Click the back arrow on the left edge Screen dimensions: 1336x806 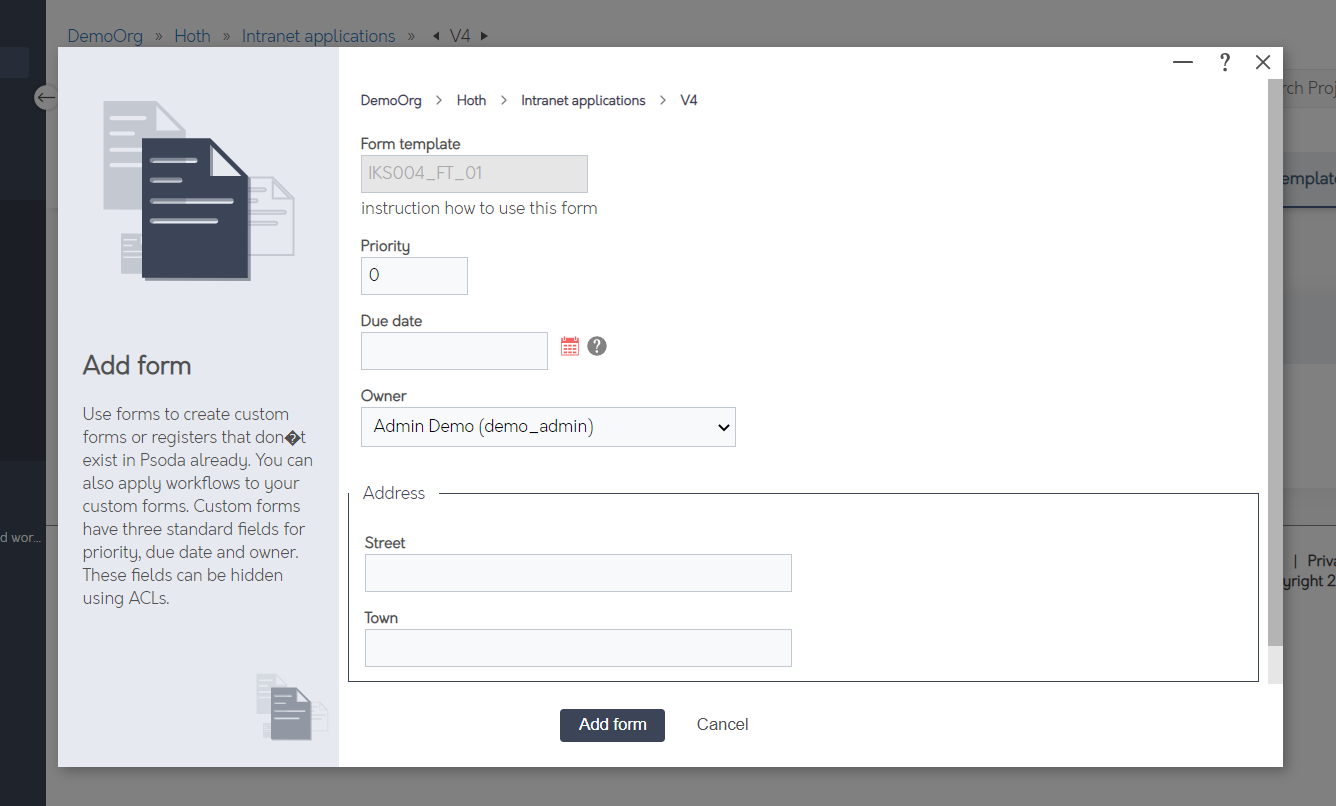pos(46,97)
